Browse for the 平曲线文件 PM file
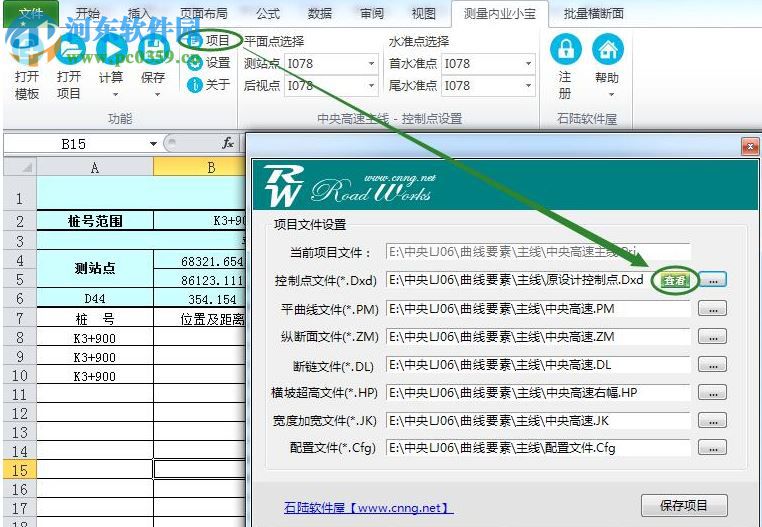This screenshot has width=762, height=527. [712, 309]
